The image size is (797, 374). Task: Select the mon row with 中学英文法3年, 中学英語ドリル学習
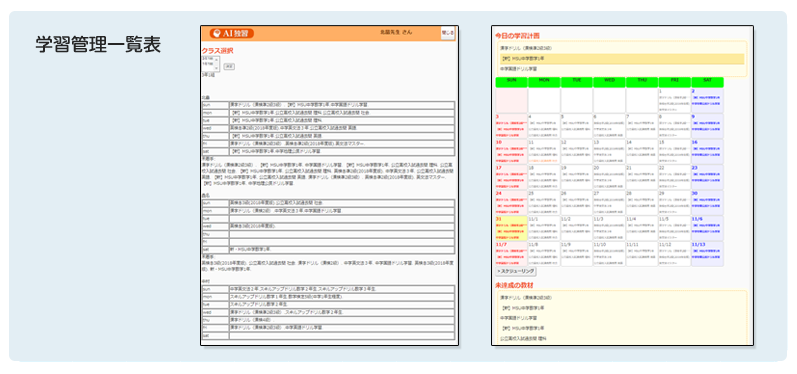click(x=328, y=210)
